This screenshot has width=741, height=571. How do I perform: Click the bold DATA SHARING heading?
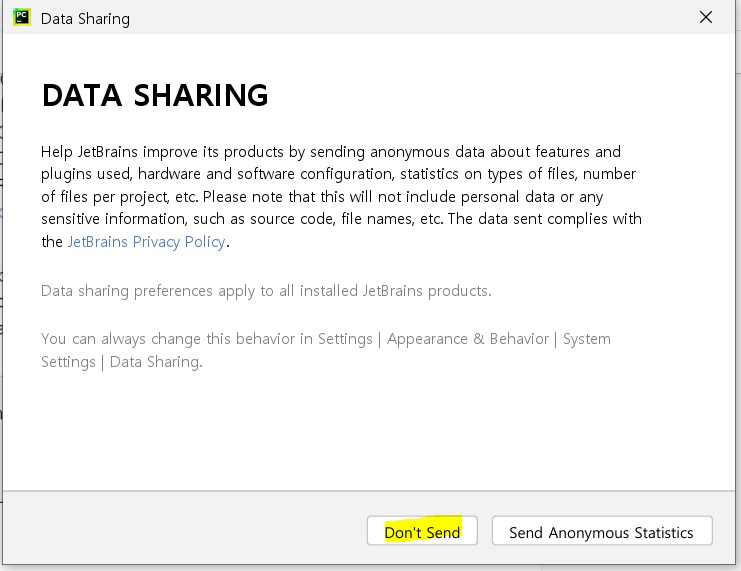[x=155, y=96]
